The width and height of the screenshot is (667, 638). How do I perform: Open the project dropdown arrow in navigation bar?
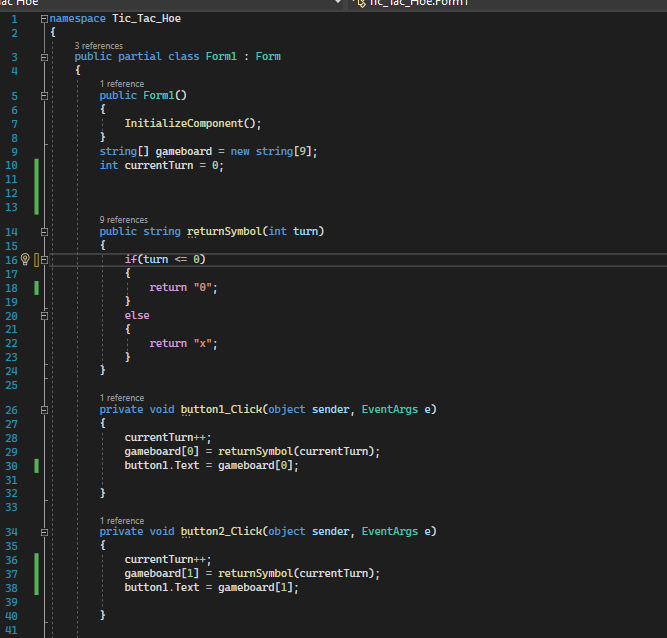click(x=336, y=4)
